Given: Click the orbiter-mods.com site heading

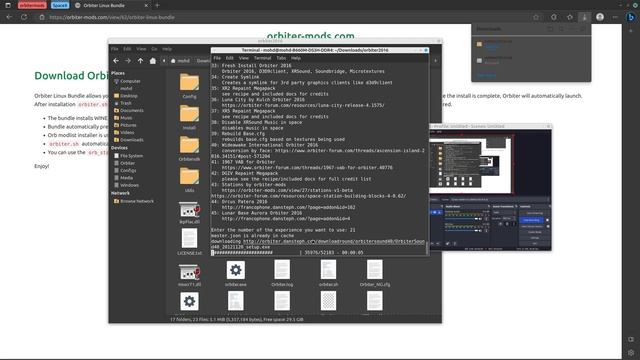Looking at the screenshot, I should coord(311,36).
